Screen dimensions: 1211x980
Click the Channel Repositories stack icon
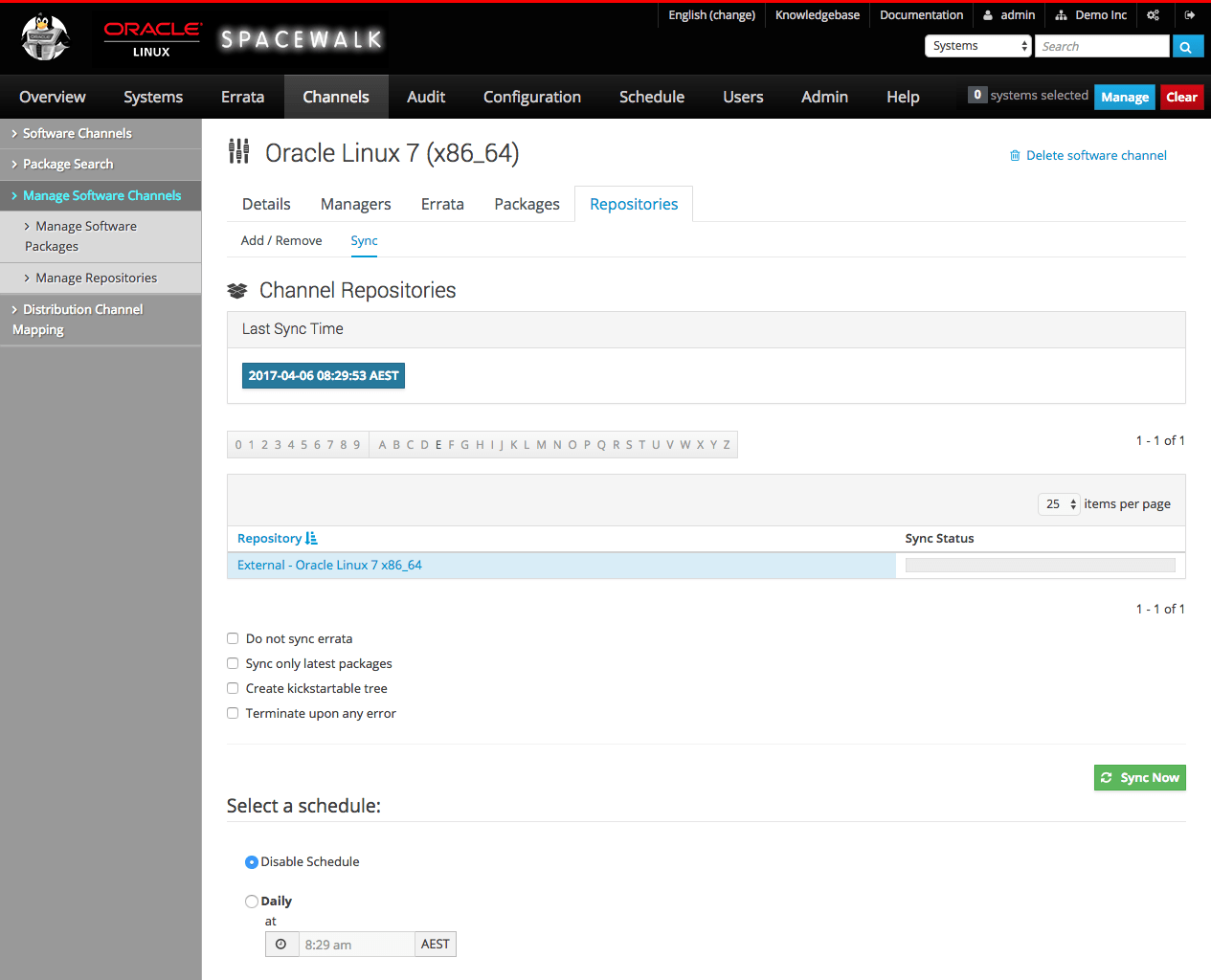pos(237,291)
